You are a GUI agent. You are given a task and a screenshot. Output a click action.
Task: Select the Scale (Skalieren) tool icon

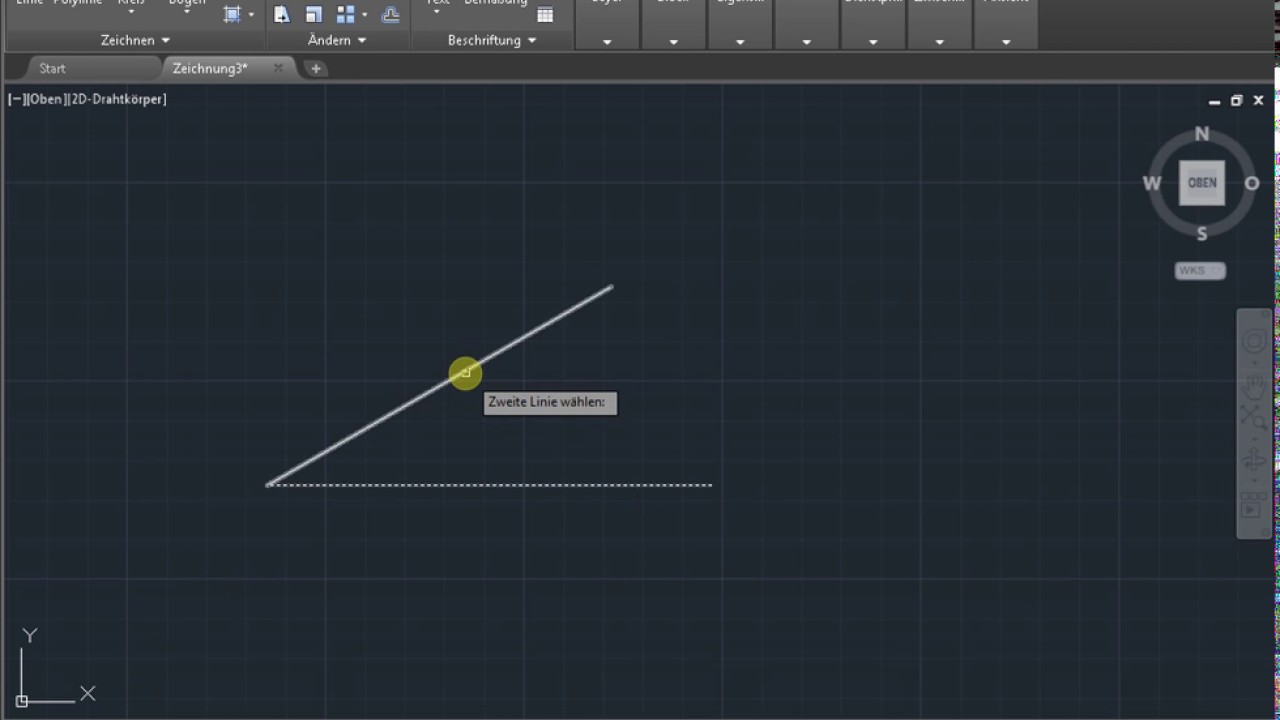point(313,14)
